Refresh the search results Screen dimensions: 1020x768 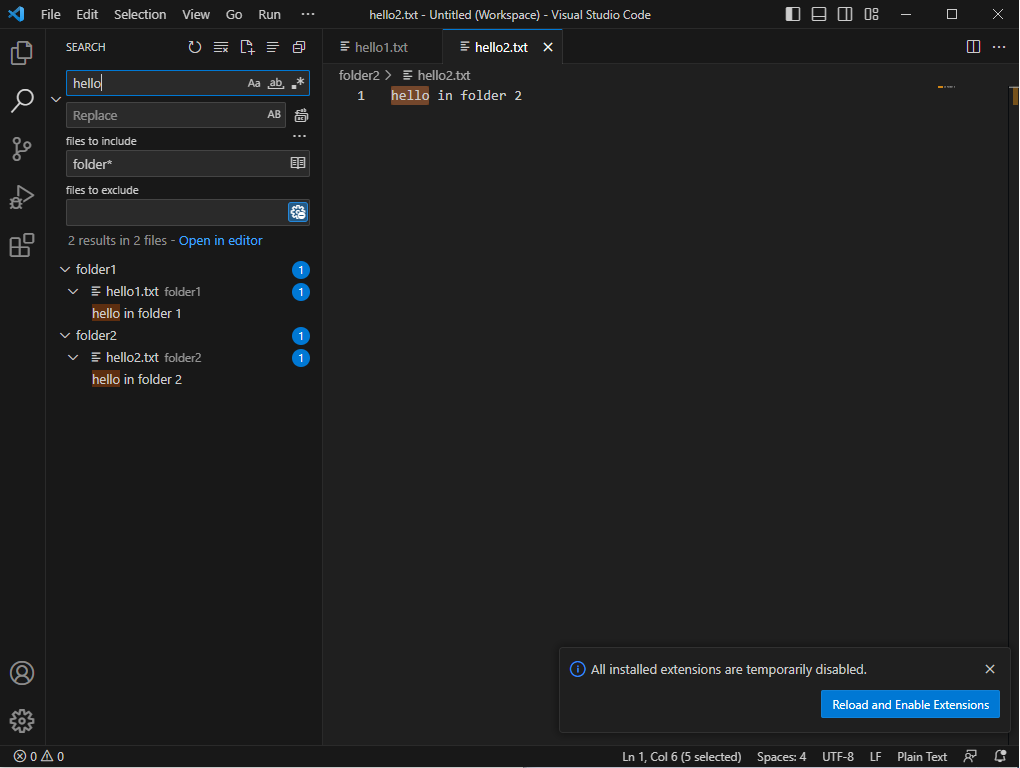(194, 47)
